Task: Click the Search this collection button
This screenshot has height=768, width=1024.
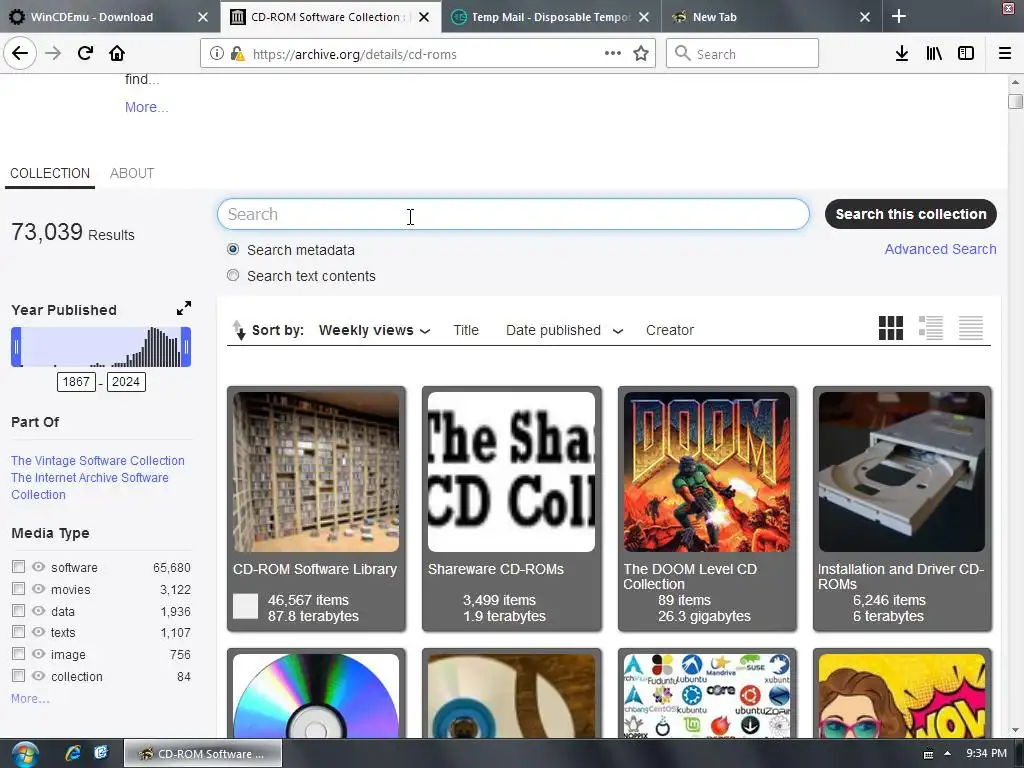Action: (910, 214)
